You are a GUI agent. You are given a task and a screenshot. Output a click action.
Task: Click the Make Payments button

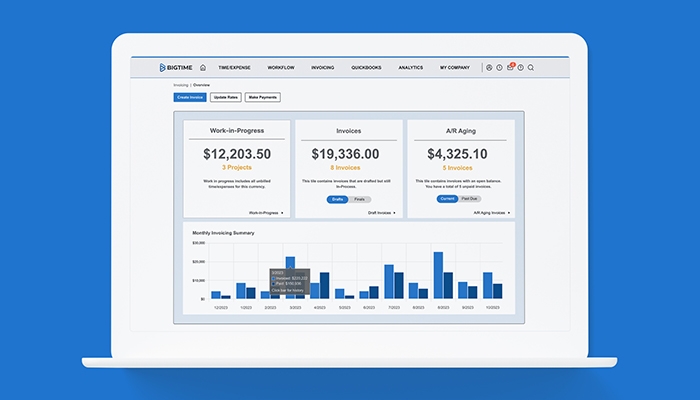[262, 97]
